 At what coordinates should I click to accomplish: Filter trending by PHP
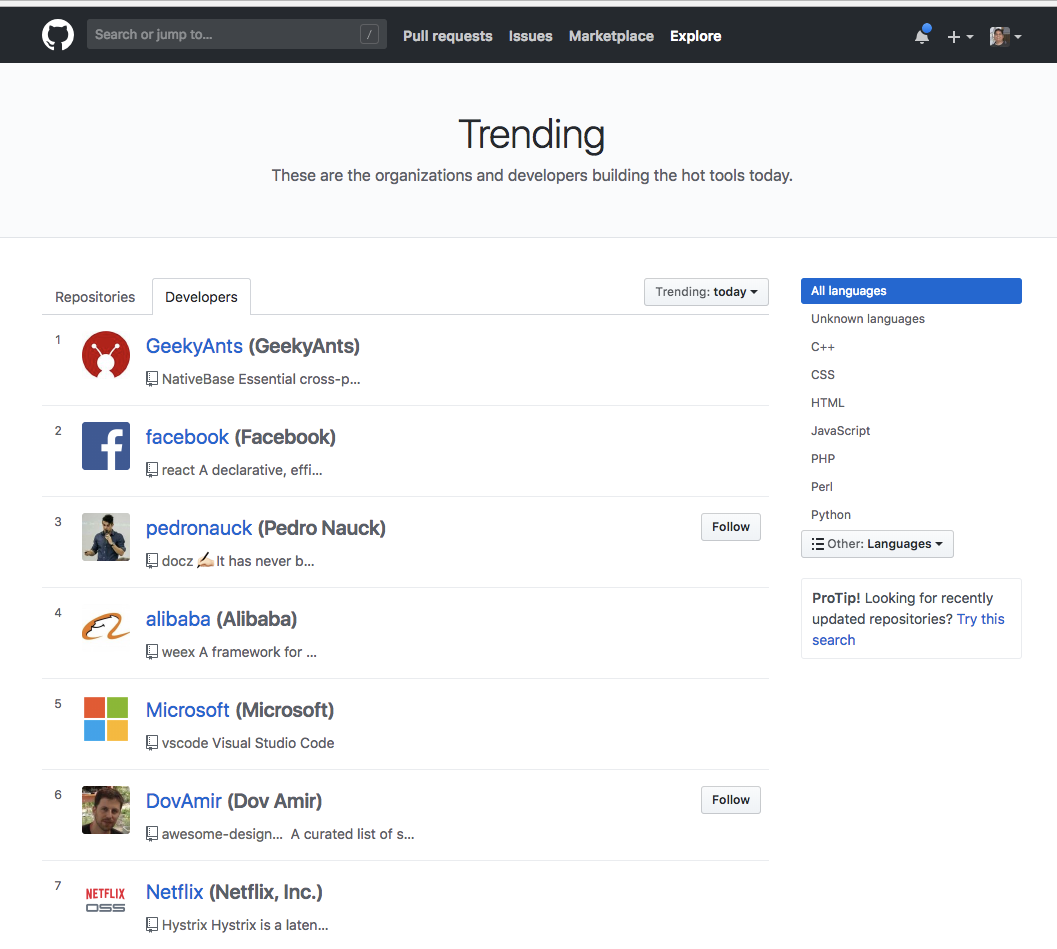click(x=822, y=459)
